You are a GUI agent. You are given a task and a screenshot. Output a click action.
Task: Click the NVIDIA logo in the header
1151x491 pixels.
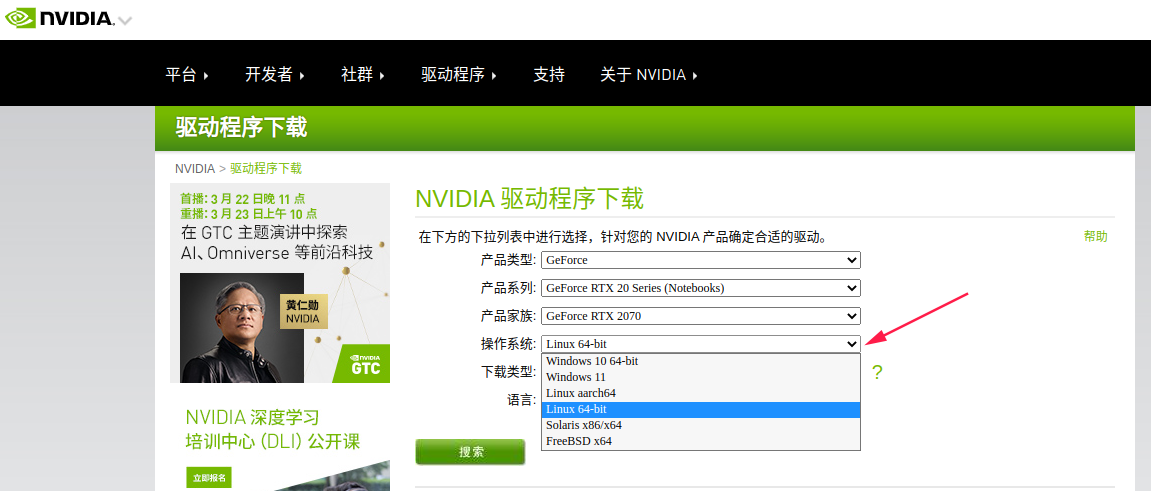(x=59, y=18)
